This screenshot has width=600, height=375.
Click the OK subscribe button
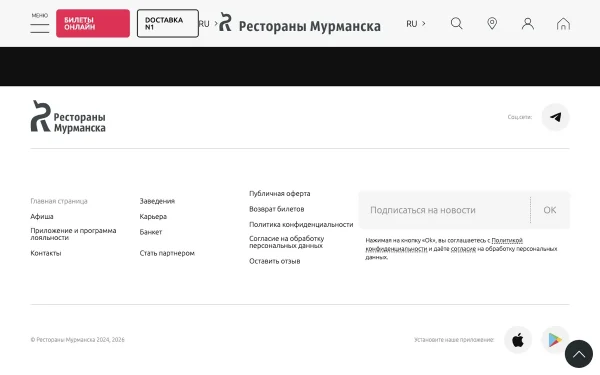pos(550,210)
